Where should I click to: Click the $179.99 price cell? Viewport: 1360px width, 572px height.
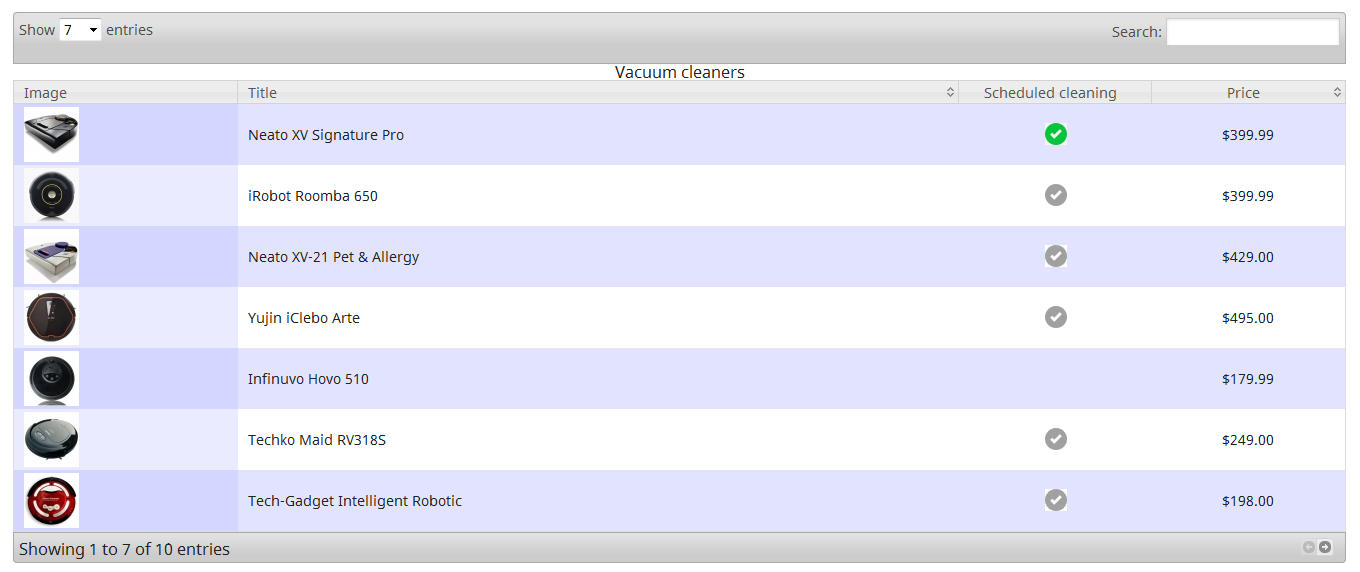pos(1248,379)
